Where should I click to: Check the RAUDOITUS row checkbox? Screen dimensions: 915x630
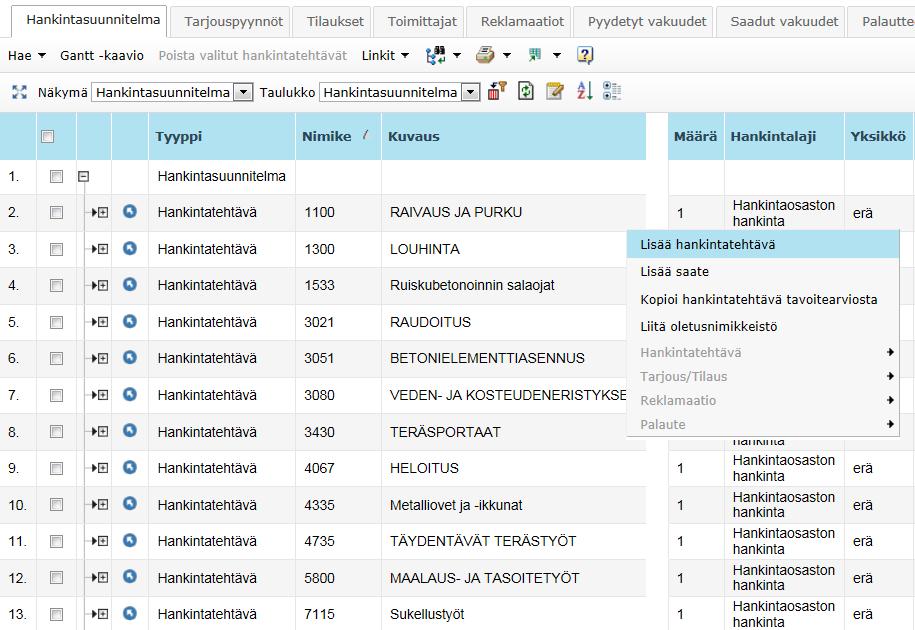pyautogui.click(x=57, y=323)
